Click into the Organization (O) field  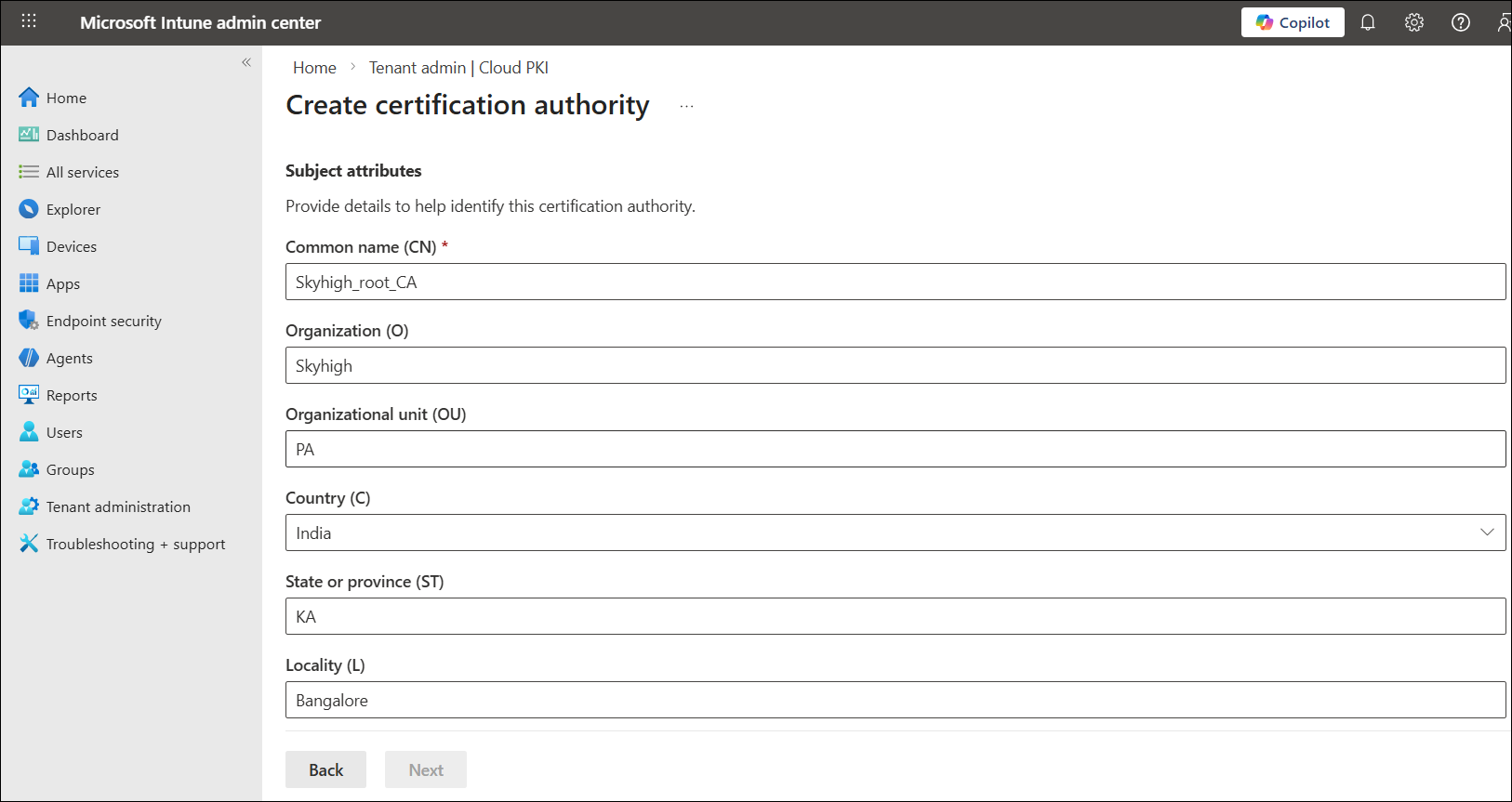[x=895, y=365]
